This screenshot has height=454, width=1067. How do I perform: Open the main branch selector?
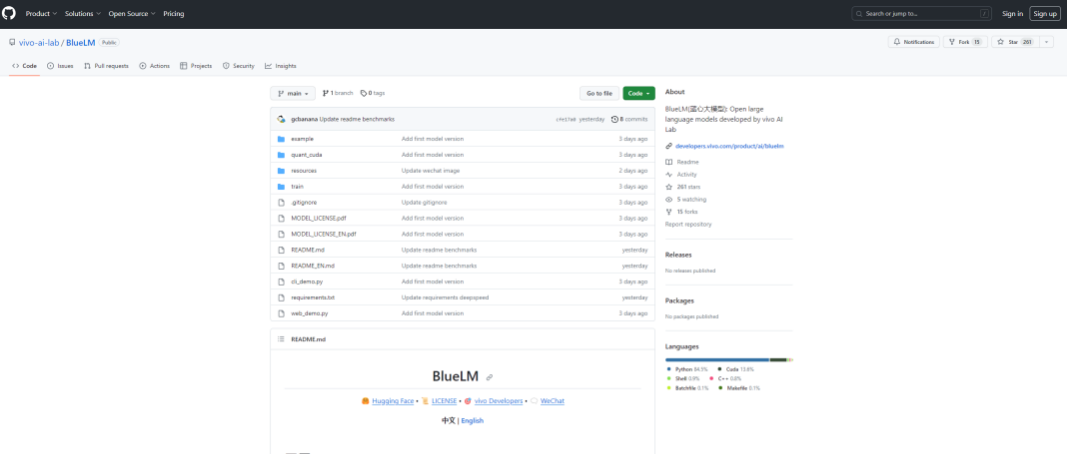(x=293, y=93)
